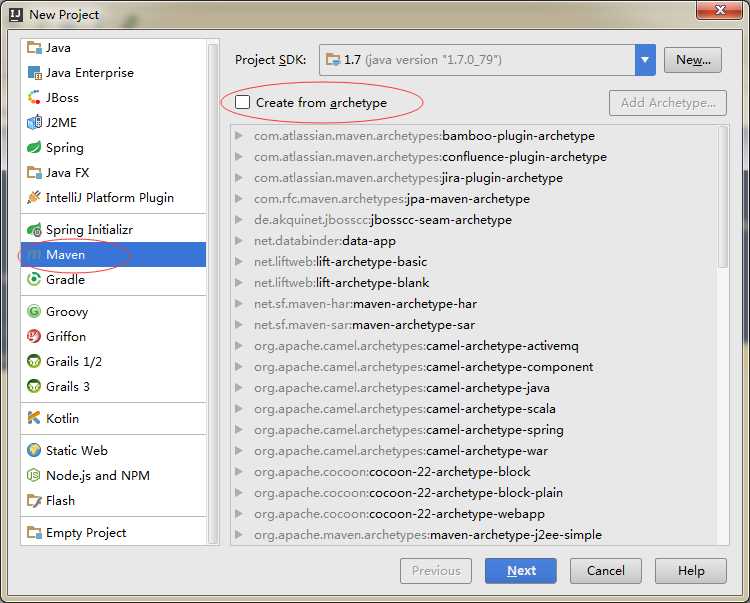The image size is (750, 603).
Task: Select the Kotlin project type label
Action: 63,418
